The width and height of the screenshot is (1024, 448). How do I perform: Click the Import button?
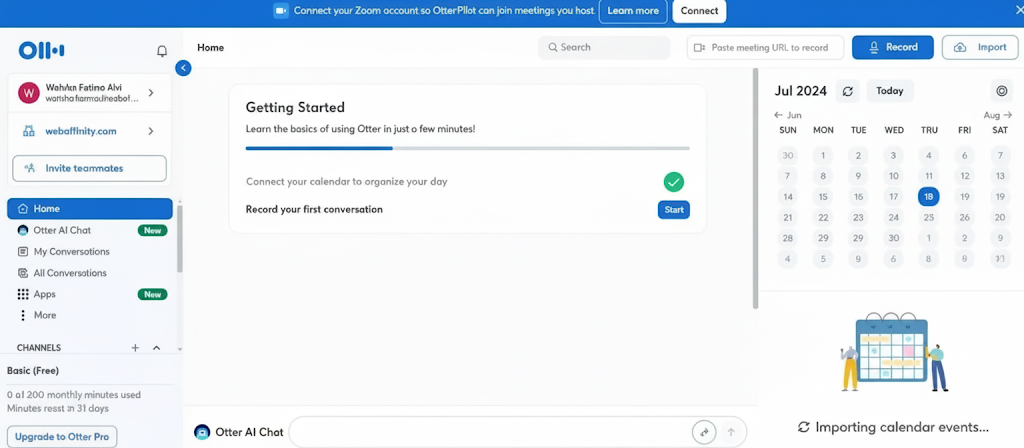(x=980, y=48)
